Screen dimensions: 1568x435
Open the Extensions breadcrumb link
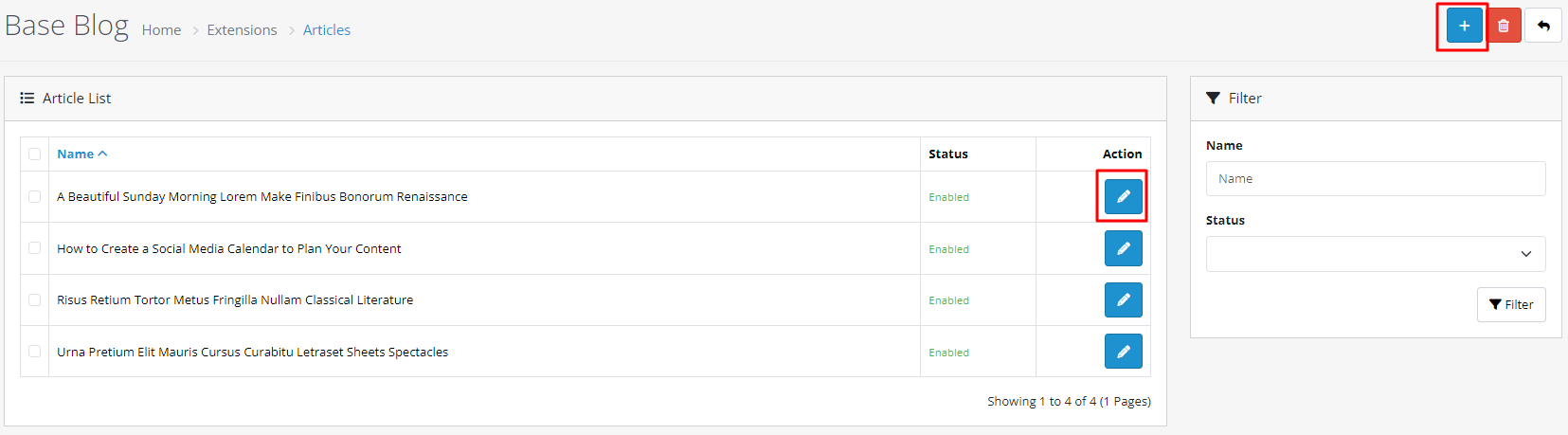pos(242,30)
